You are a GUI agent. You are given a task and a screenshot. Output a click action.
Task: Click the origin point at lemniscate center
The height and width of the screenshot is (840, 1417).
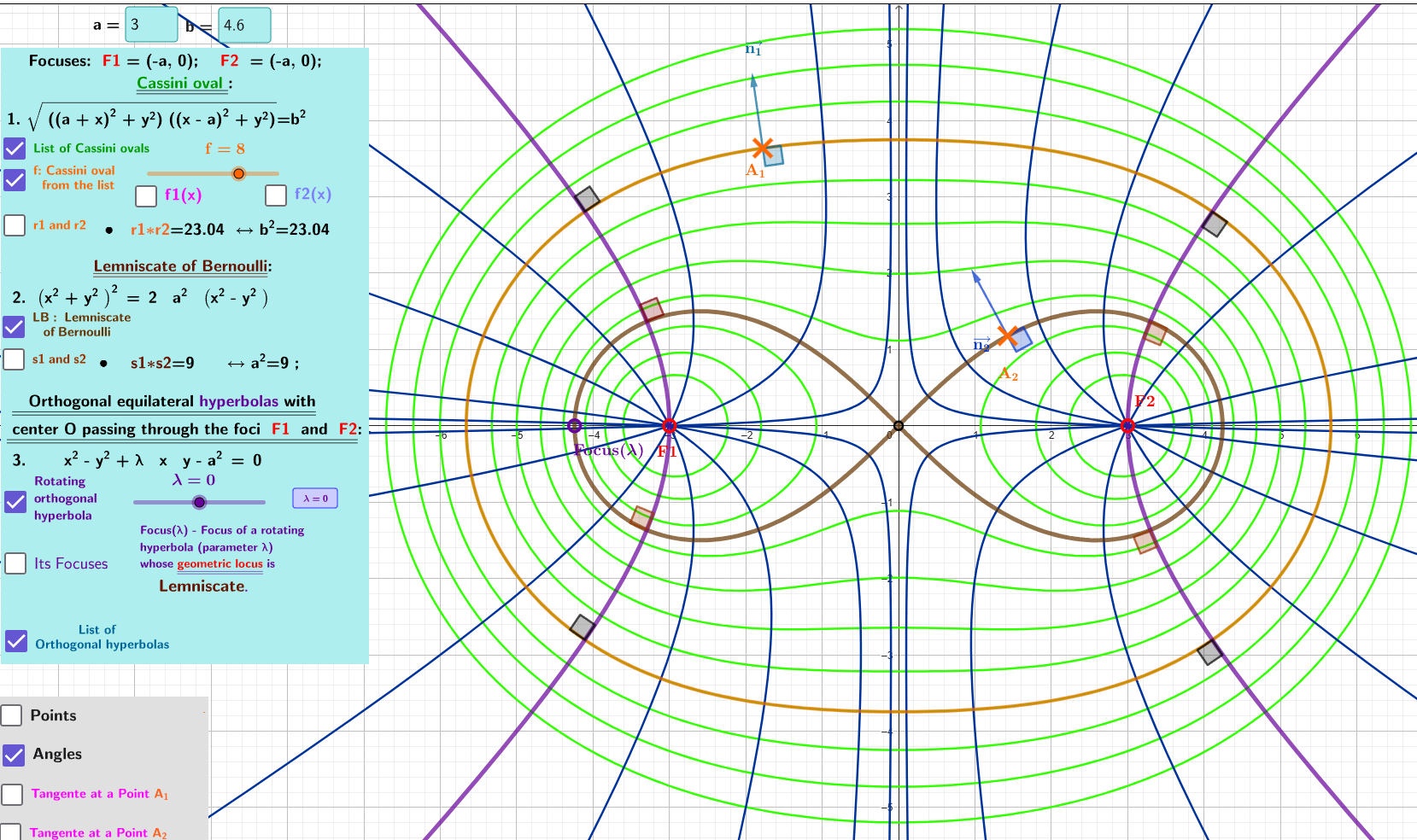pyautogui.click(x=899, y=426)
